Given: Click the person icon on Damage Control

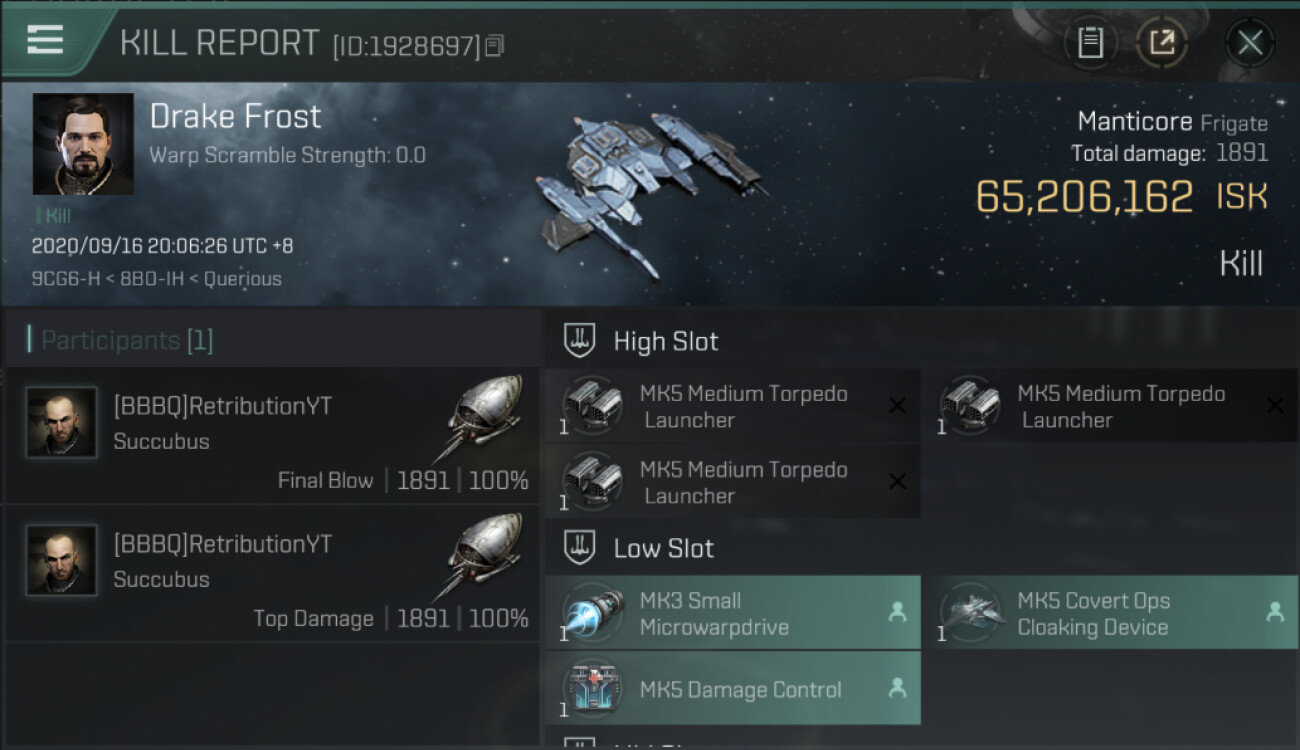Looking at the screenshot, I should tap(897, 688).
